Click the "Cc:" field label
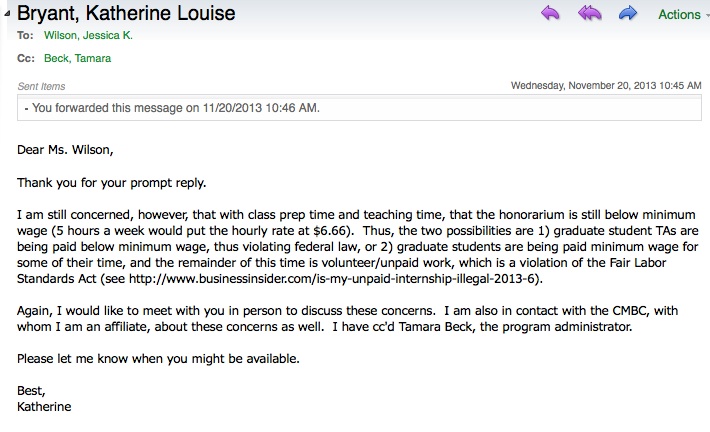This screenshot has height=432, width=710. pos(25,58)
